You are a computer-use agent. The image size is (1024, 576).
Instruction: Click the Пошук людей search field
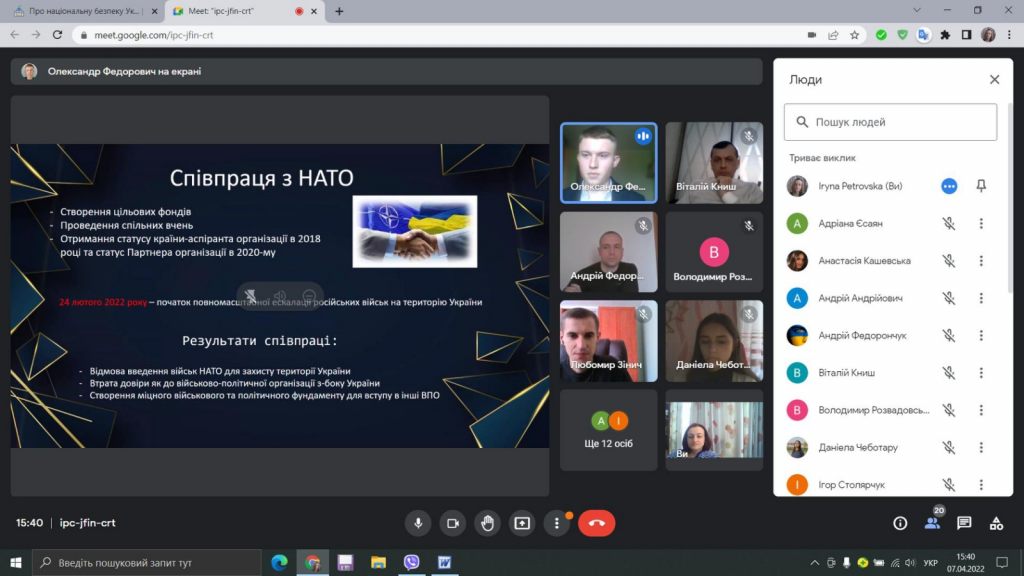tap(890, 122)
